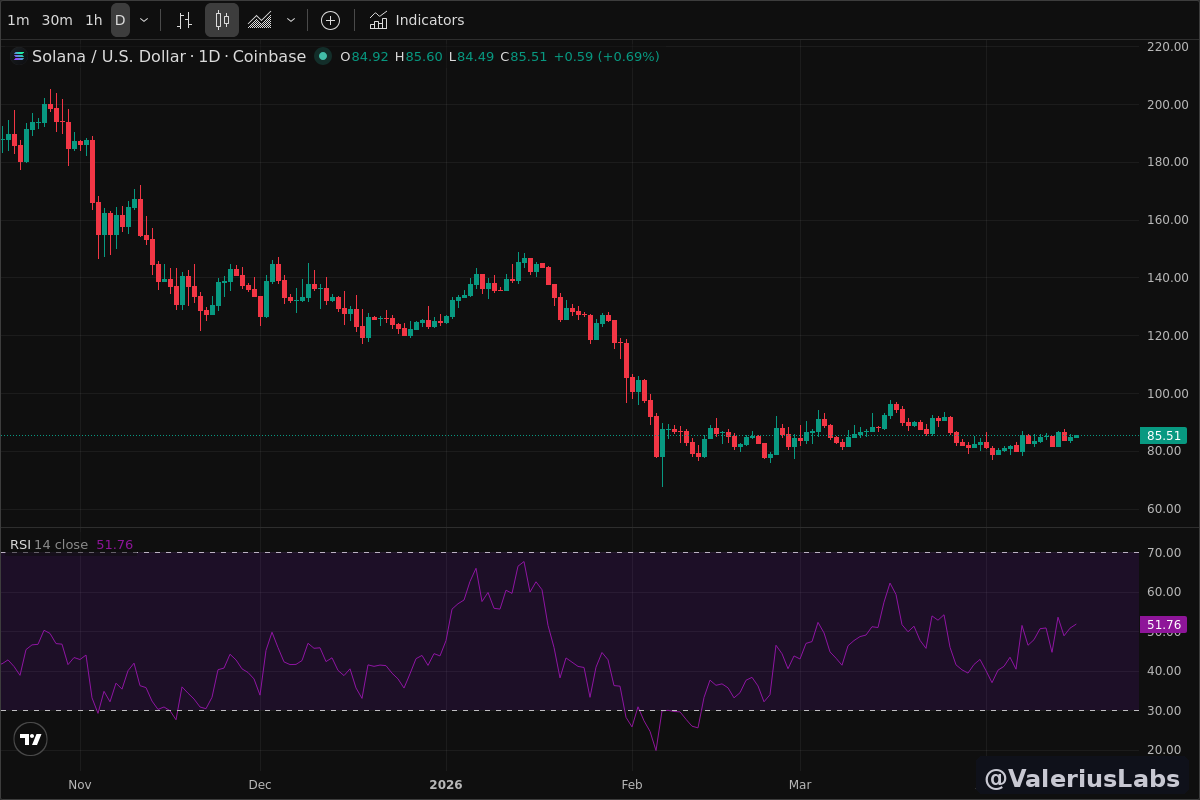Expand the chart style dropdown arrow
The height and width of the screenshot is (800, 1200).
click(291, 20)
